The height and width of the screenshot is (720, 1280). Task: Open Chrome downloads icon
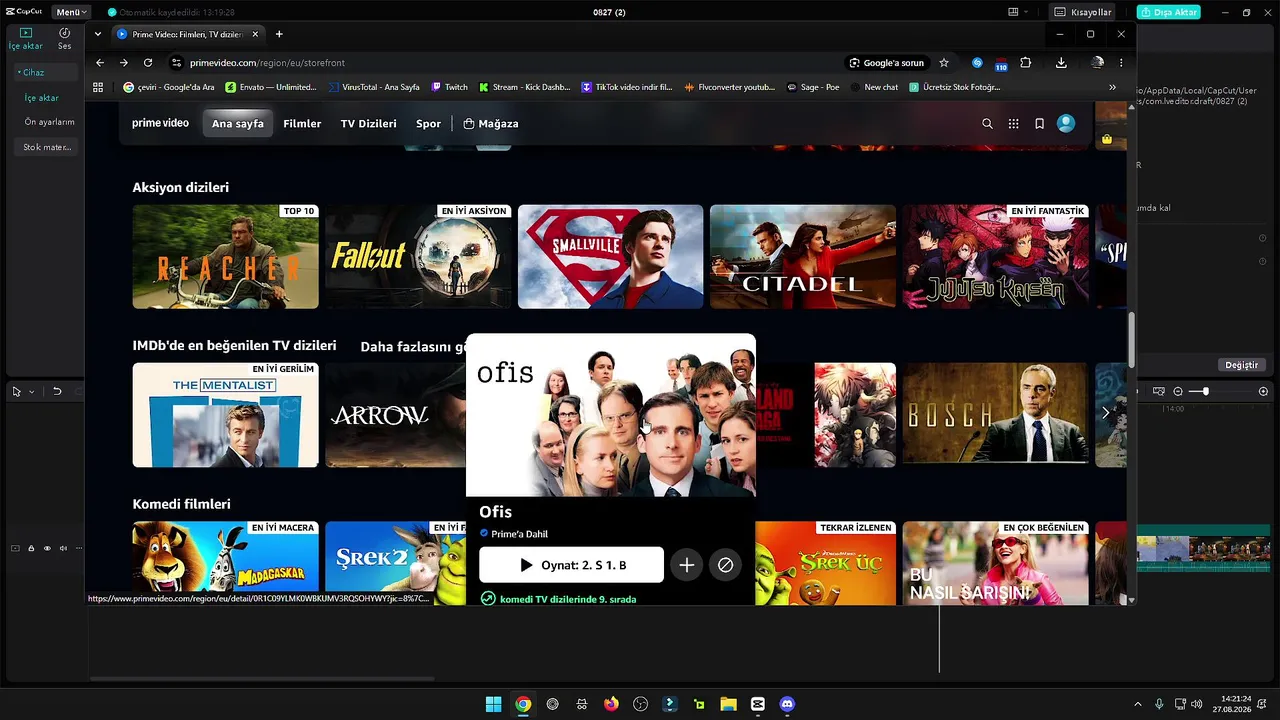click(x=1061, y=62)
